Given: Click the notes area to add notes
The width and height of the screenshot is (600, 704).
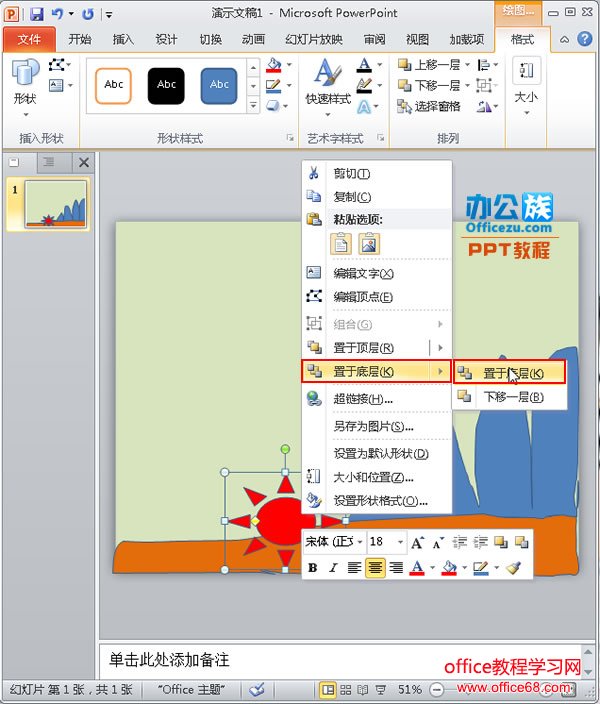Looking at the screenshot, I should click(x=339, y=660).
